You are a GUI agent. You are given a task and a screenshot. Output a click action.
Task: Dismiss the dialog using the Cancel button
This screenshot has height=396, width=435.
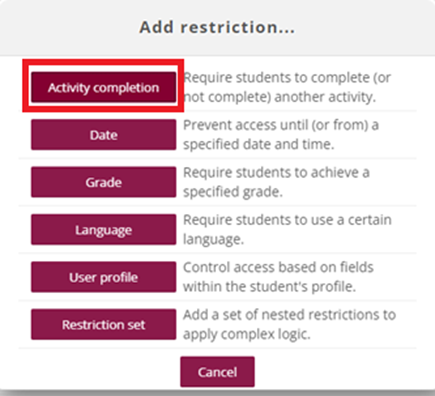217,372
